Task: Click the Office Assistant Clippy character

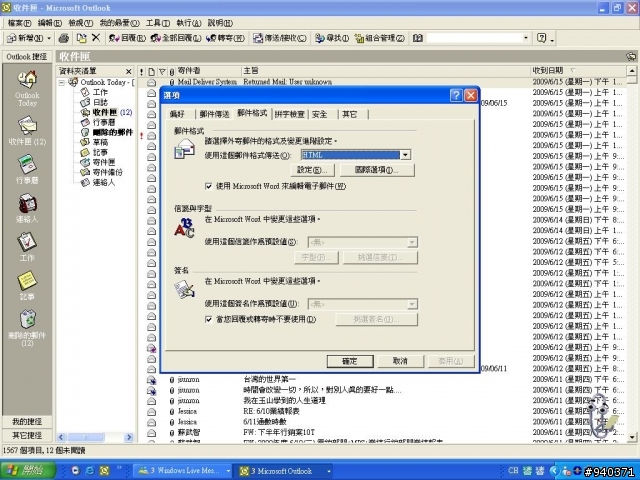Action: pyautogui.click(x=602, y=416)
